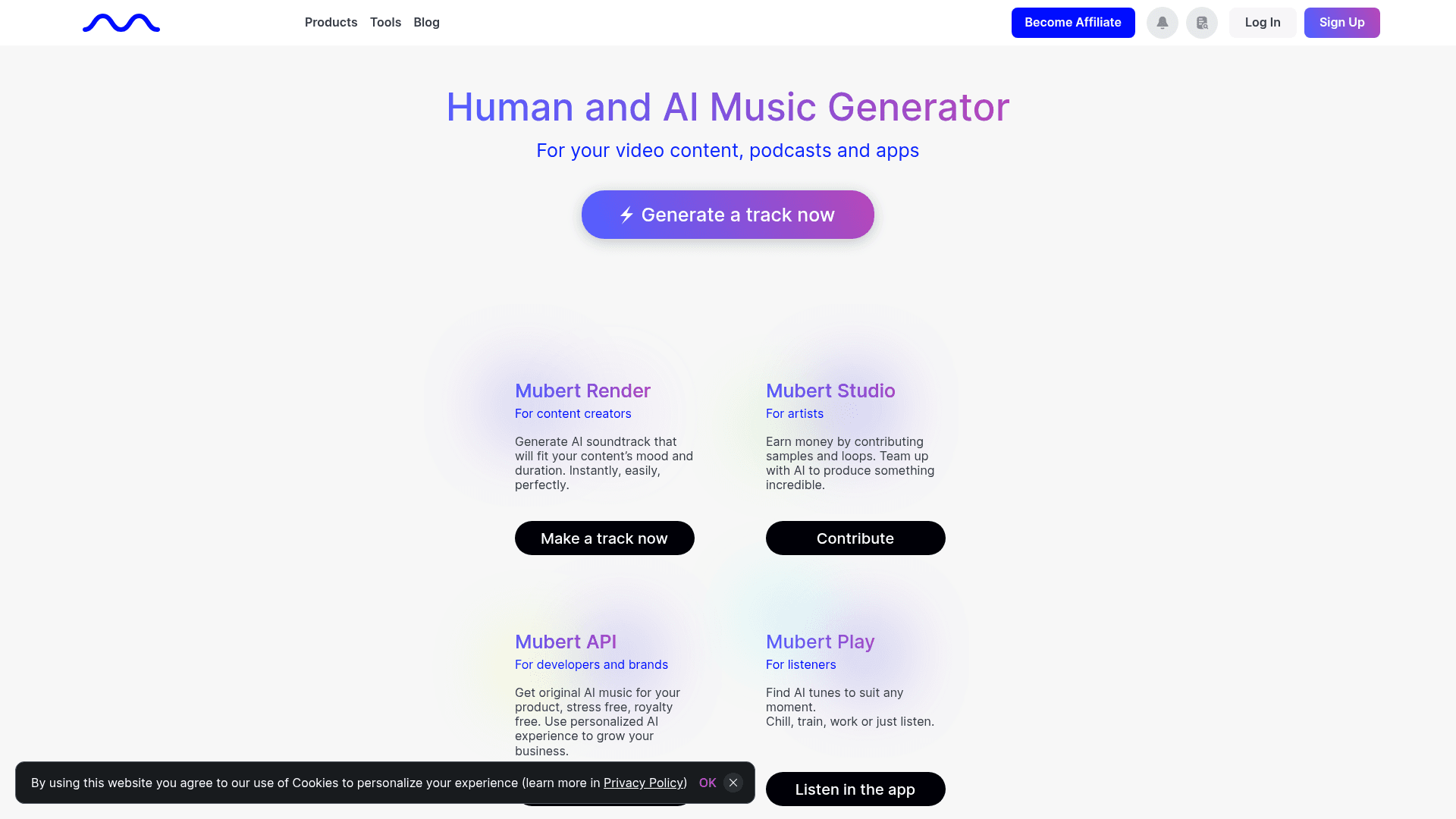Open the Tools menu

[x=385, y=22]
